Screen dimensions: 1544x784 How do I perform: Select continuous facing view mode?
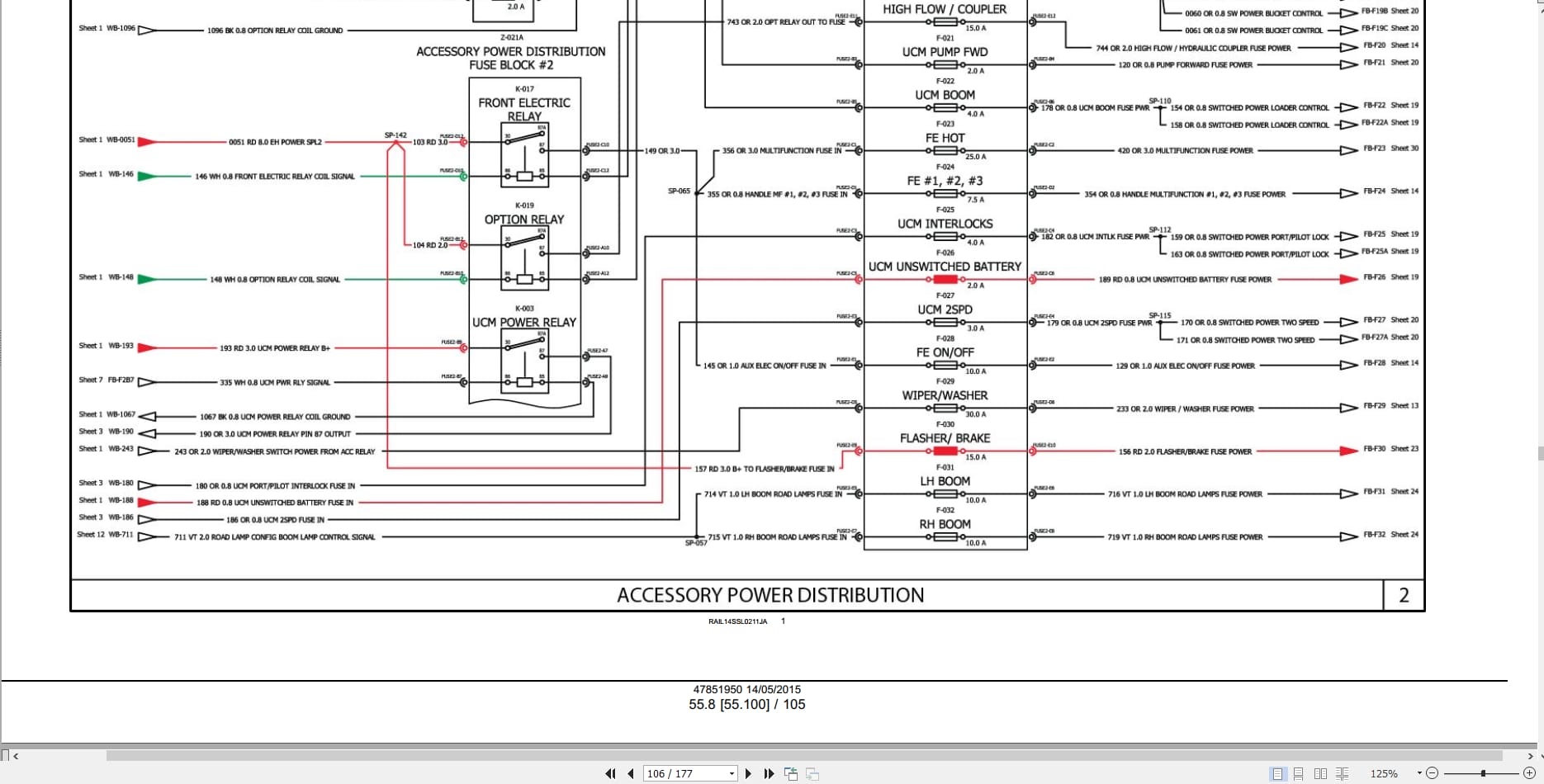pyautogui.click(x=1342, y=773)
